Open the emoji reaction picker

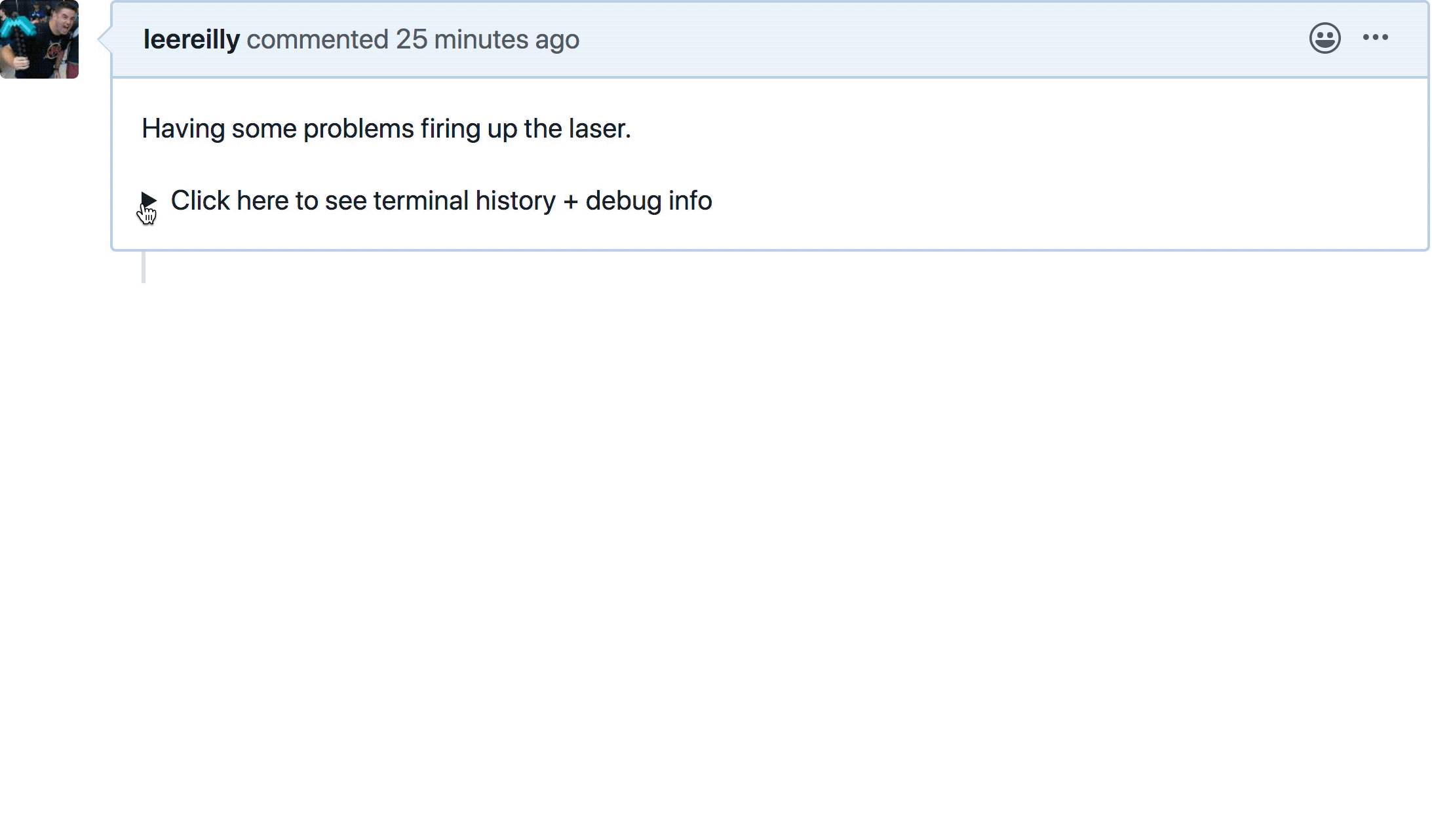coord(1325,38)
